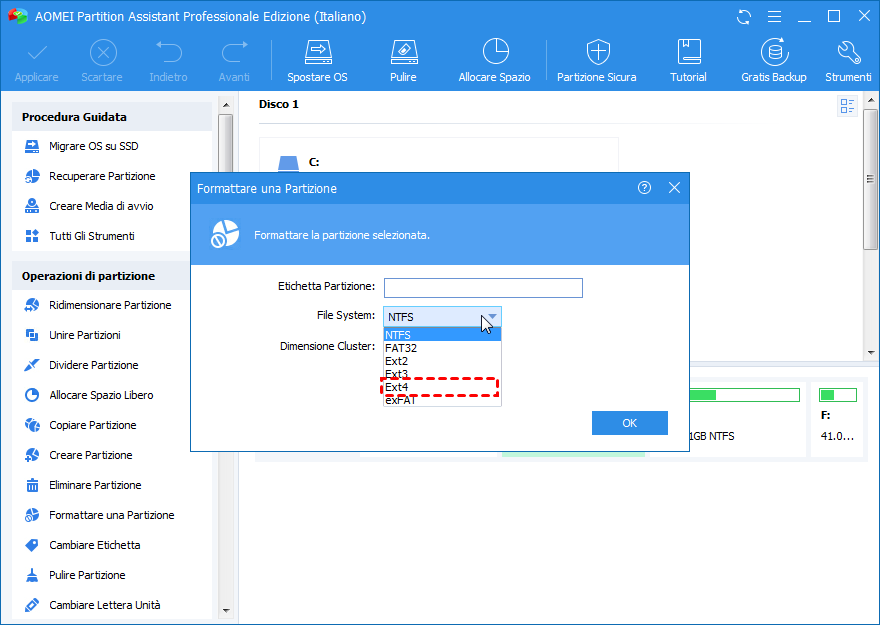Click the Scartare discard icon
Viewport: 880px width, 625px height.
tap(103, 53)
